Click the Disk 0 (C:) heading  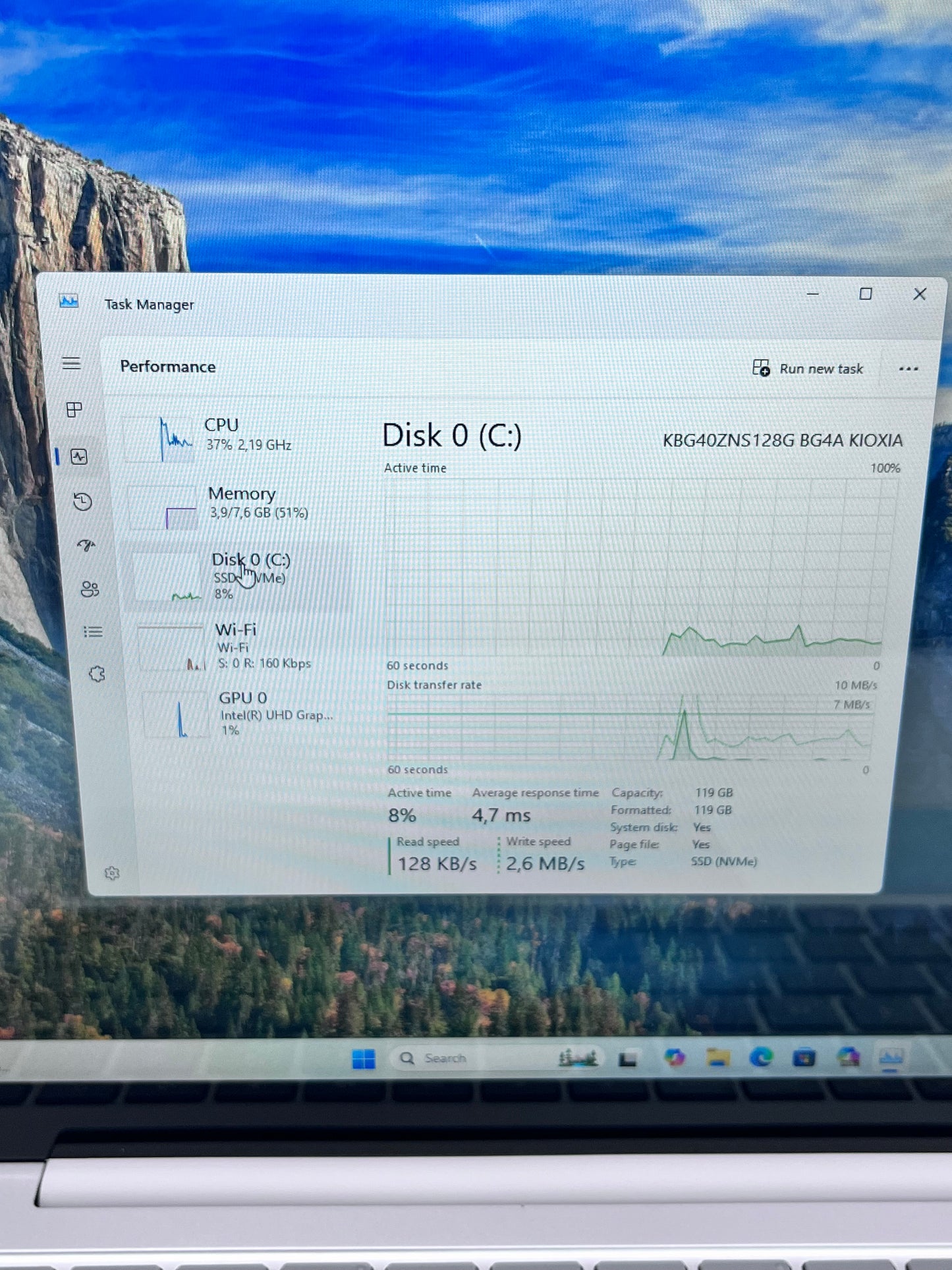click(x=452, y=436)
